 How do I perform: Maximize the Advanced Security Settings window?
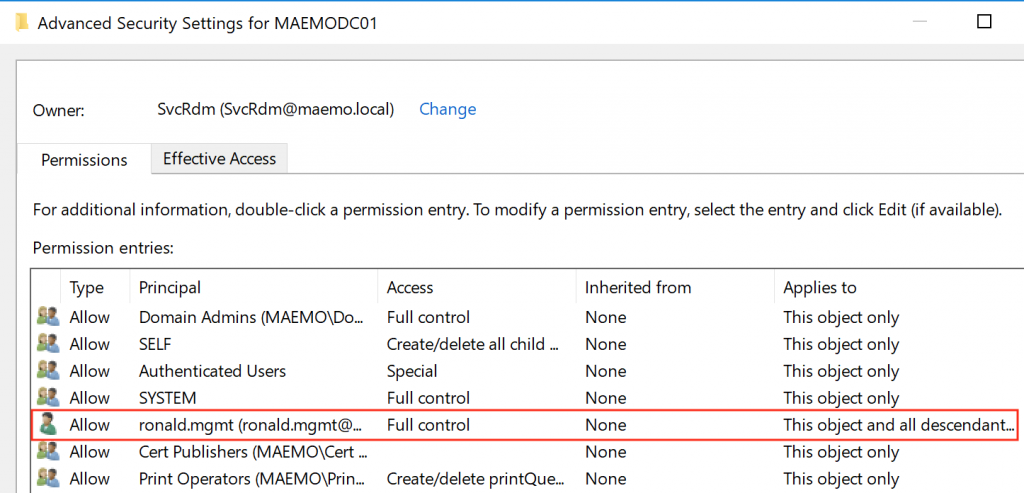coord(984,21)
